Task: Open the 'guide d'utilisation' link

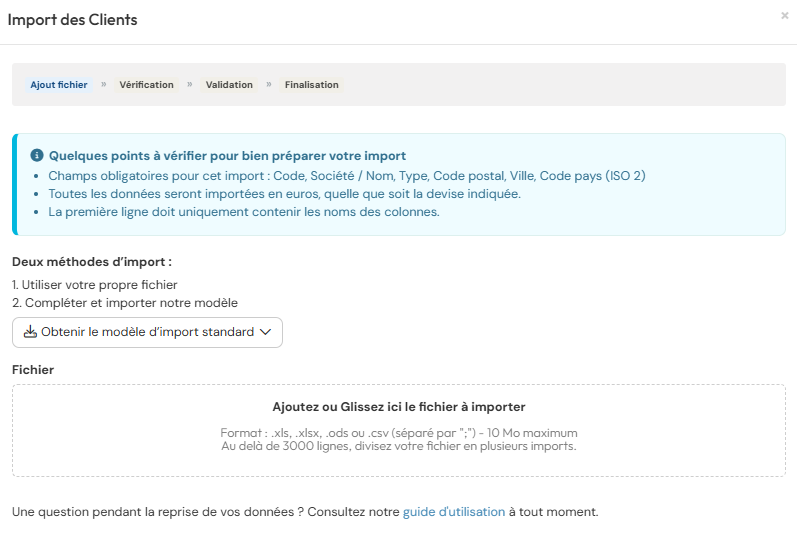Action: [454, 512]
